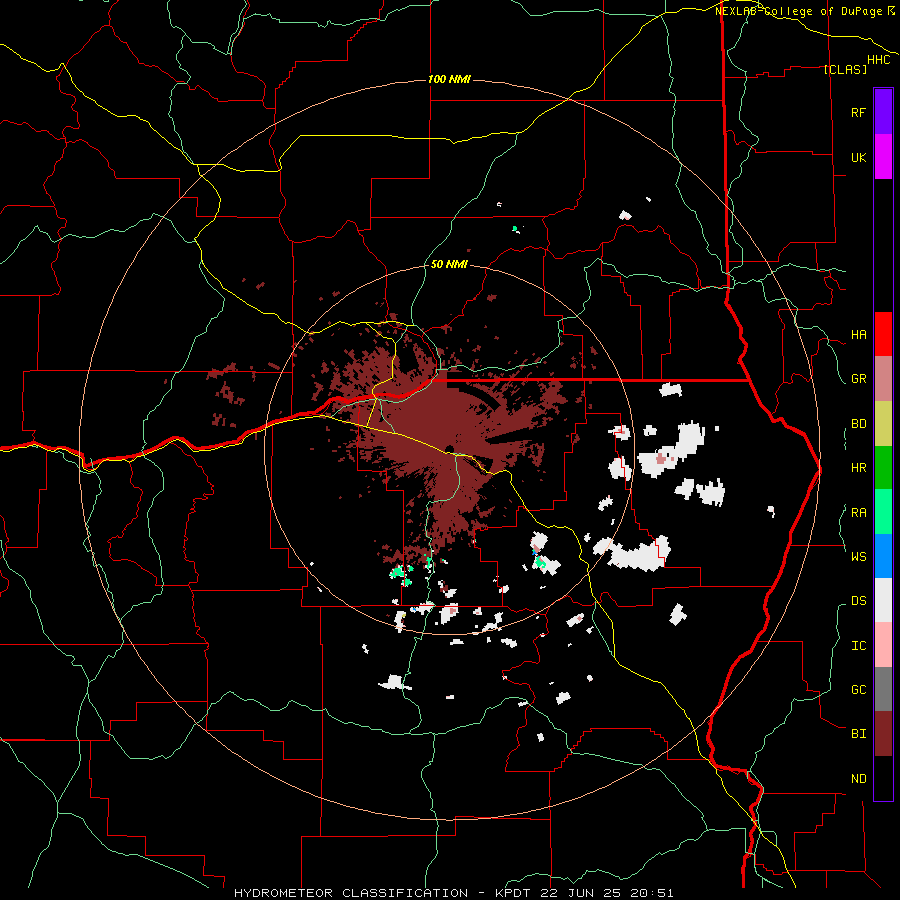The height and width of the screenshot is (900, 900).
Task: Click the GC legend label
Action: pos(858,690)
